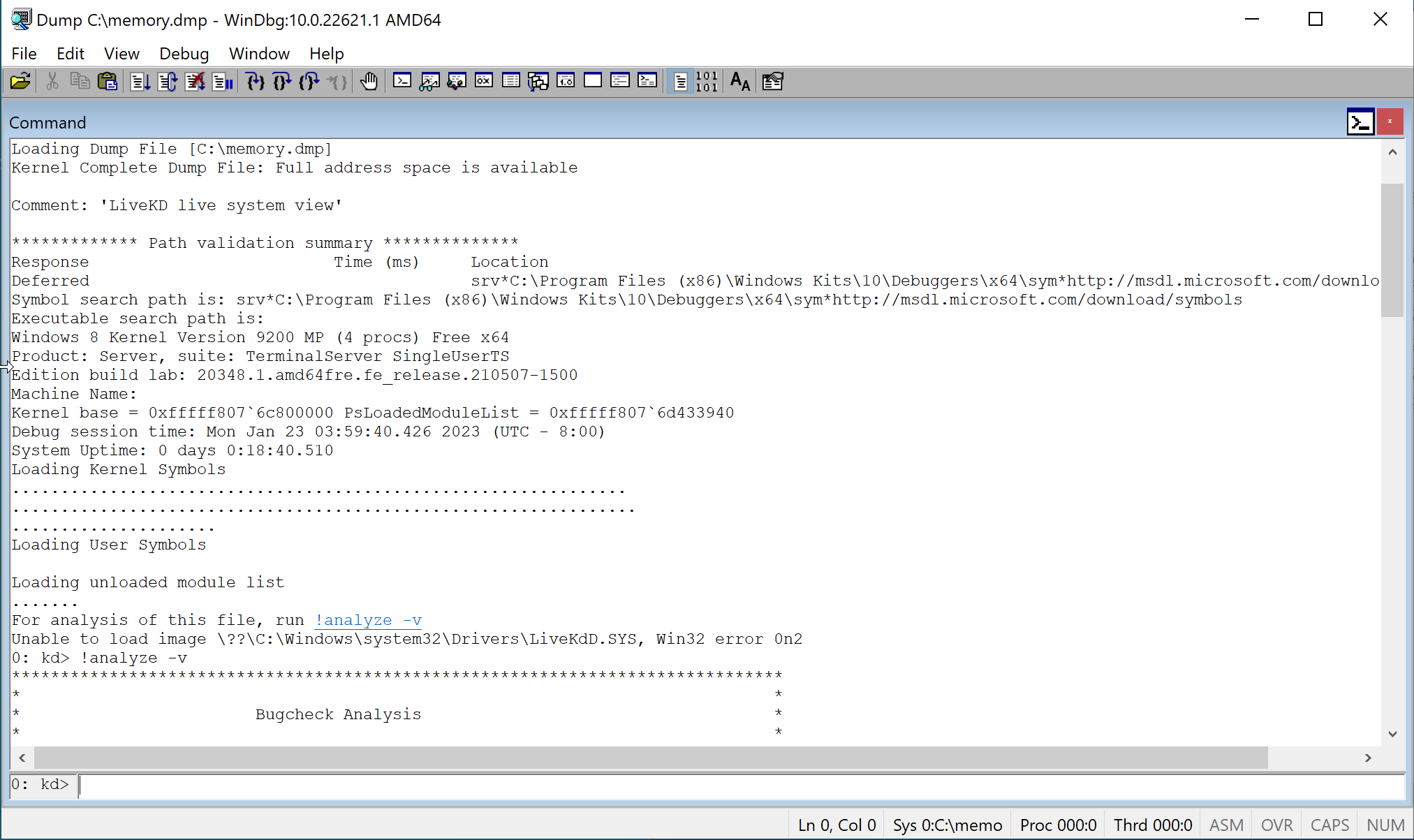Open the Options toolbar icon
This screenshot has width=1414, height=840.
773,82
